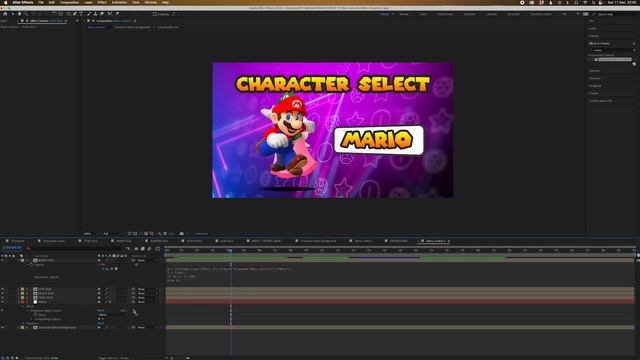Click the Effects & Presets search field

click(x=612, y=50)
